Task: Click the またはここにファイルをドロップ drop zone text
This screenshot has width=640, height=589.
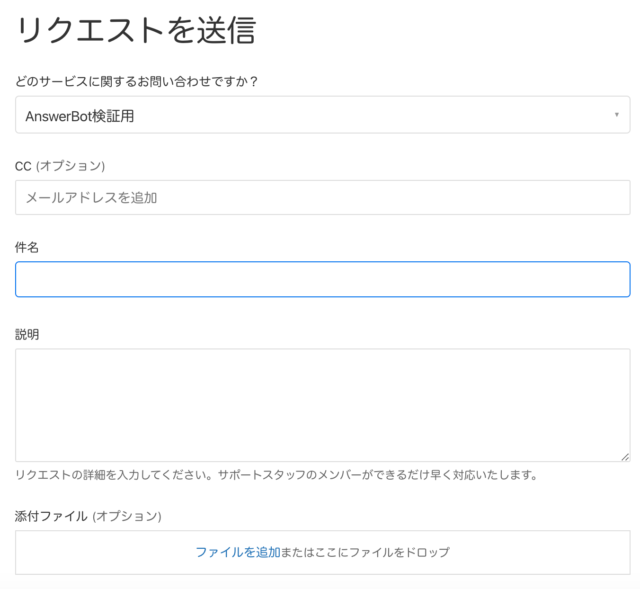Action: click(365, 552)
